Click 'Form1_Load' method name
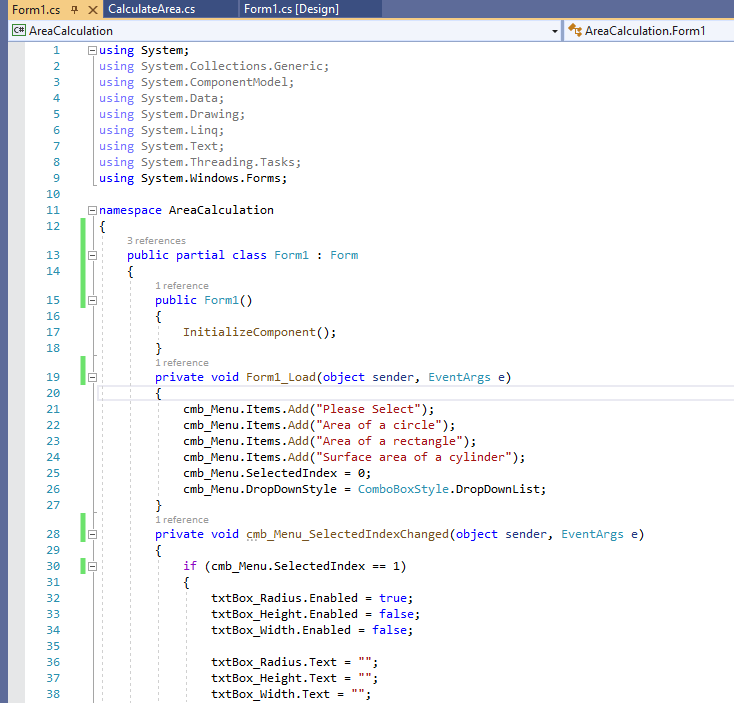The height and width of the screenshot is (703, 734). (x=281, y=377)
